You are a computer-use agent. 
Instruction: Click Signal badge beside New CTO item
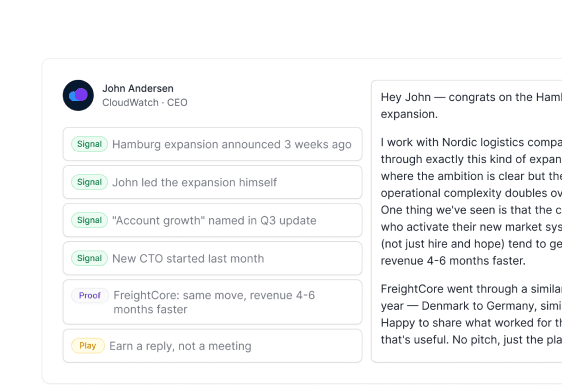89,258
